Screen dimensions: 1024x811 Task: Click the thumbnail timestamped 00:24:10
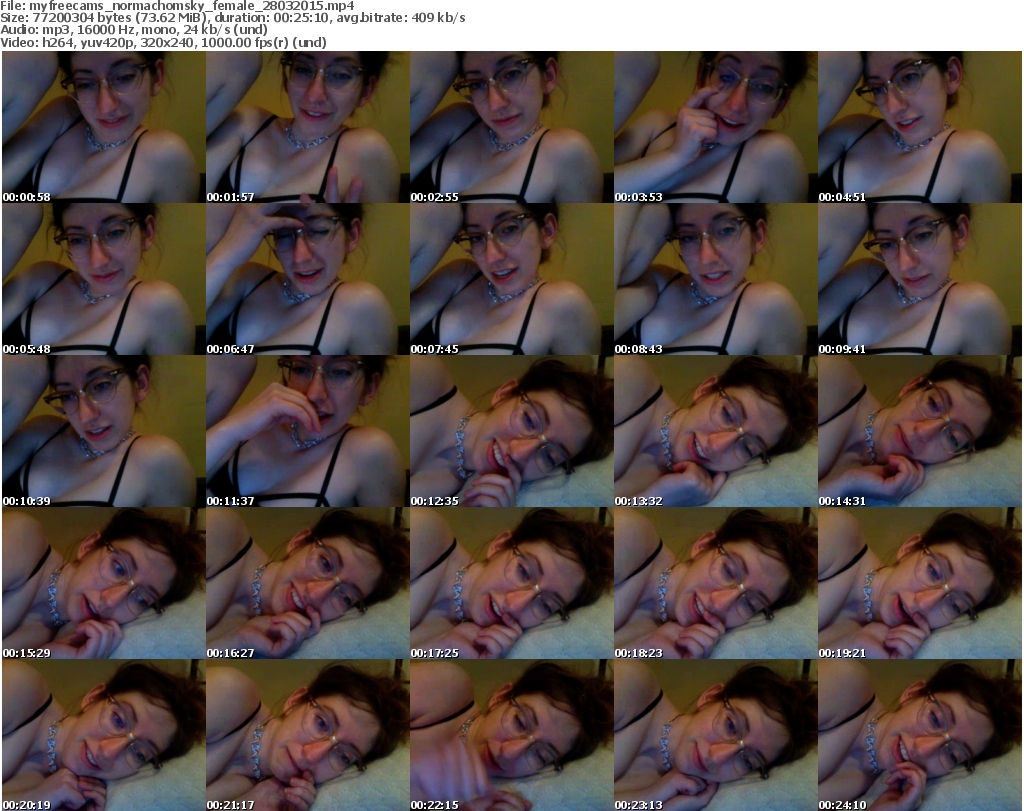point(920,735)
